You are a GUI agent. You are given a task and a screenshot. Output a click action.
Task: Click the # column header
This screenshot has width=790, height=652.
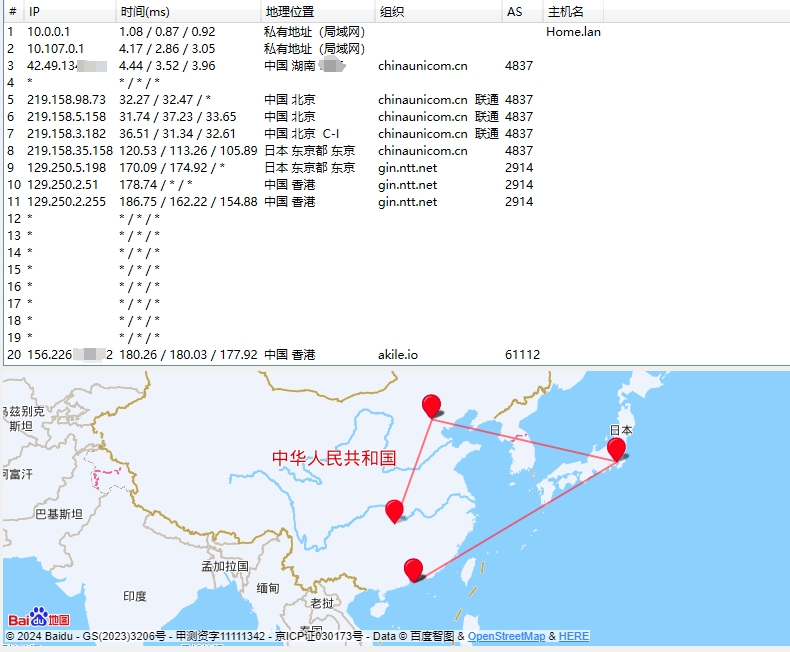tap(14, 11)
